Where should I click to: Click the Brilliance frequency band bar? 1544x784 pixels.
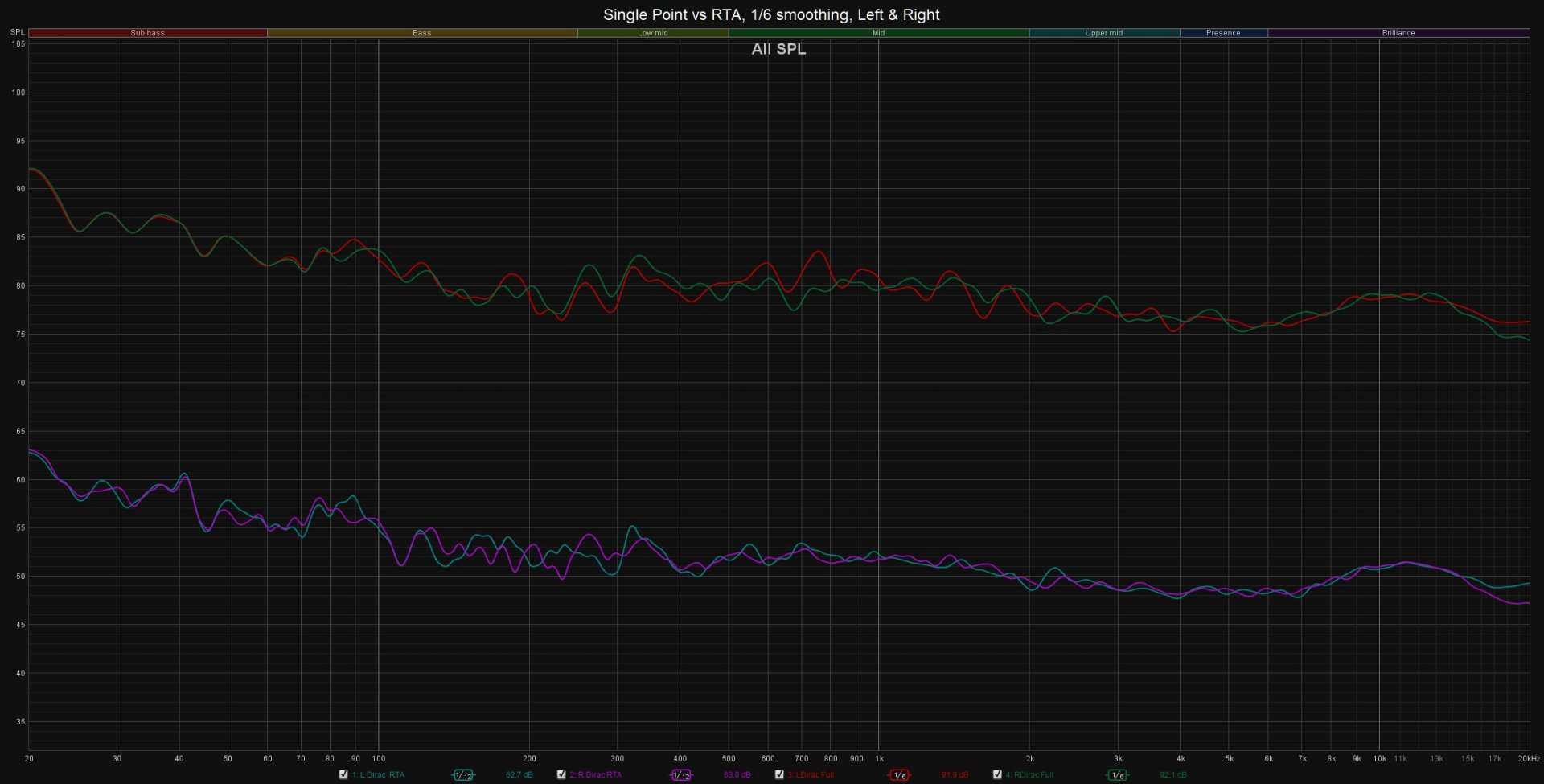pyautogui.click(x=1398, y=33)
